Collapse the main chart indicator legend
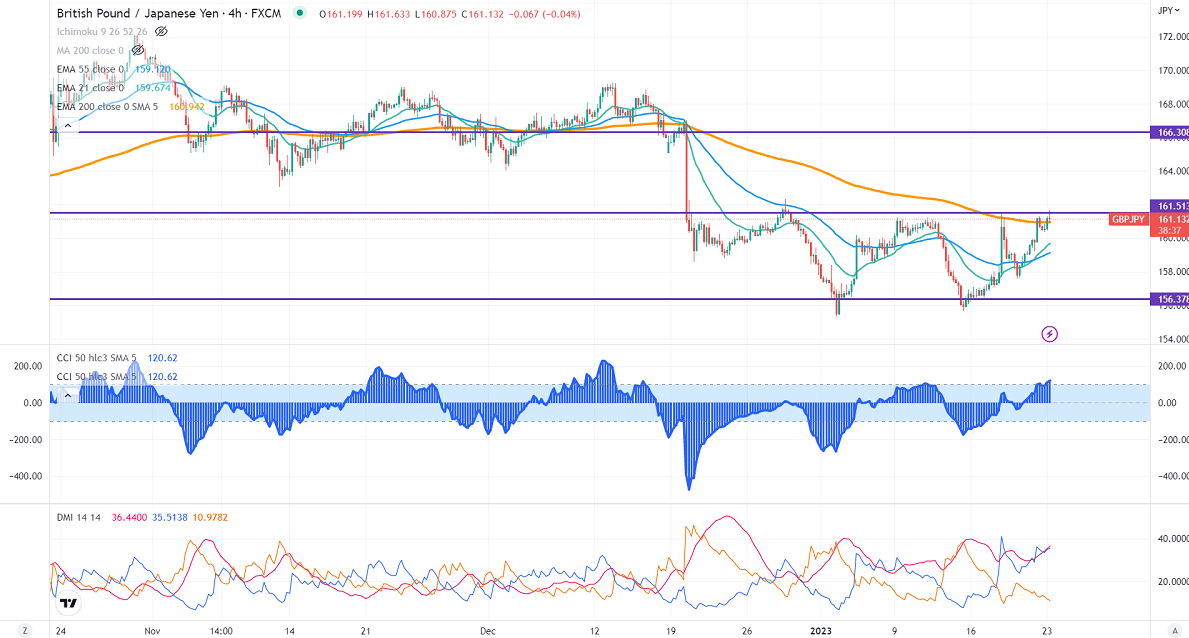The width and height of the screenshot is (1189, 638). click(67, 126)
